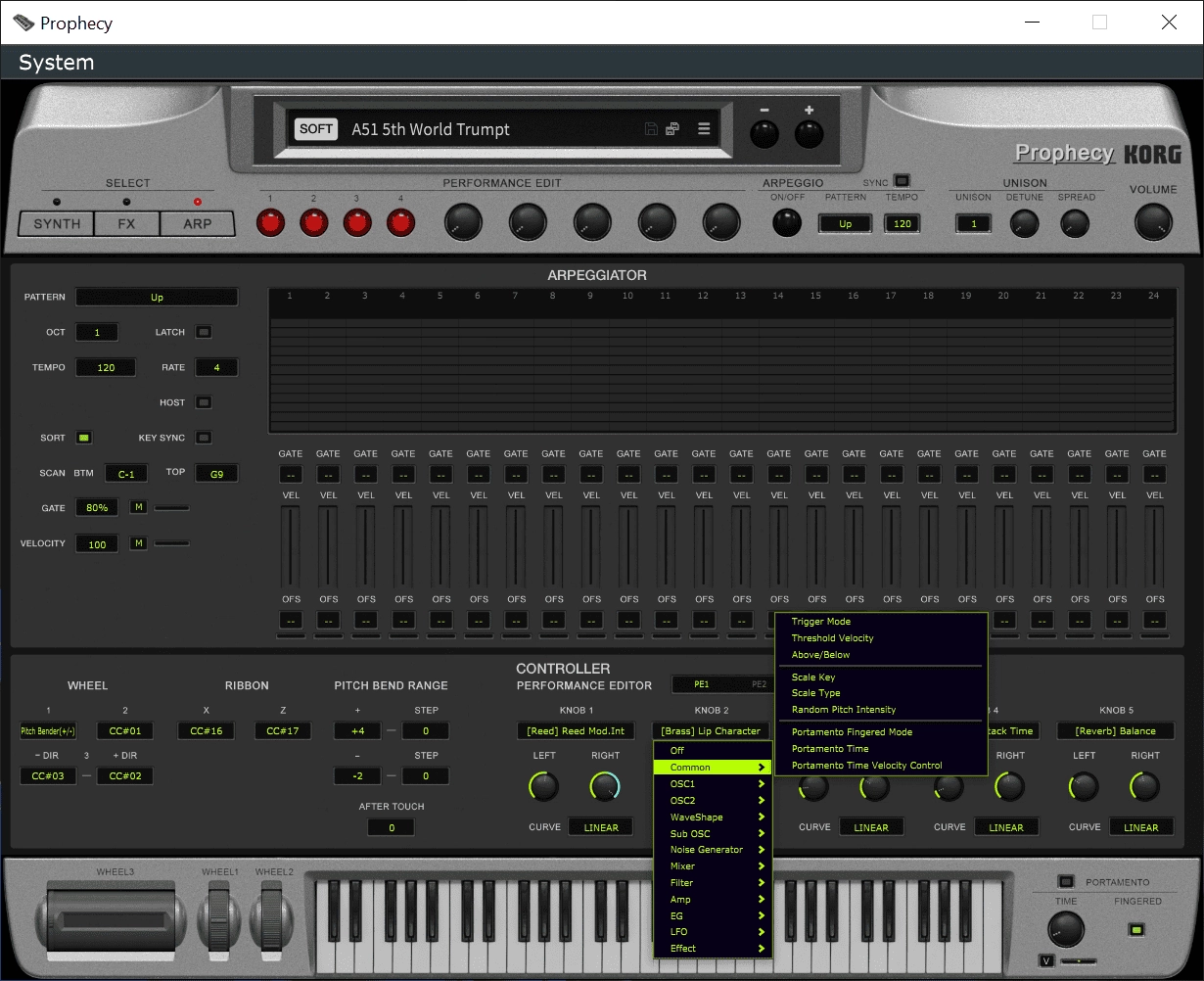This screenshot has height=981, width=1204.
Task: Open Knob 5 Reverb Balance assignment dropdown
Action: 1115,730
